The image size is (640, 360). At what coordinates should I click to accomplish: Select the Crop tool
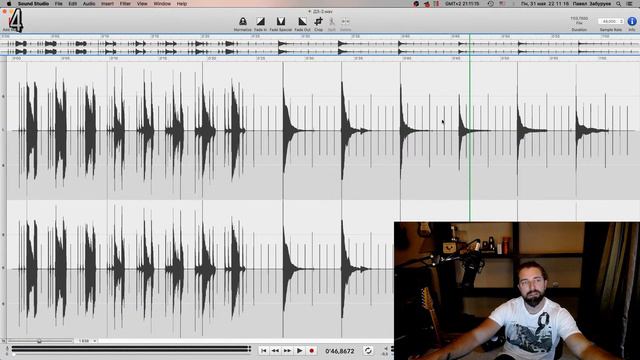click(318, 24)
